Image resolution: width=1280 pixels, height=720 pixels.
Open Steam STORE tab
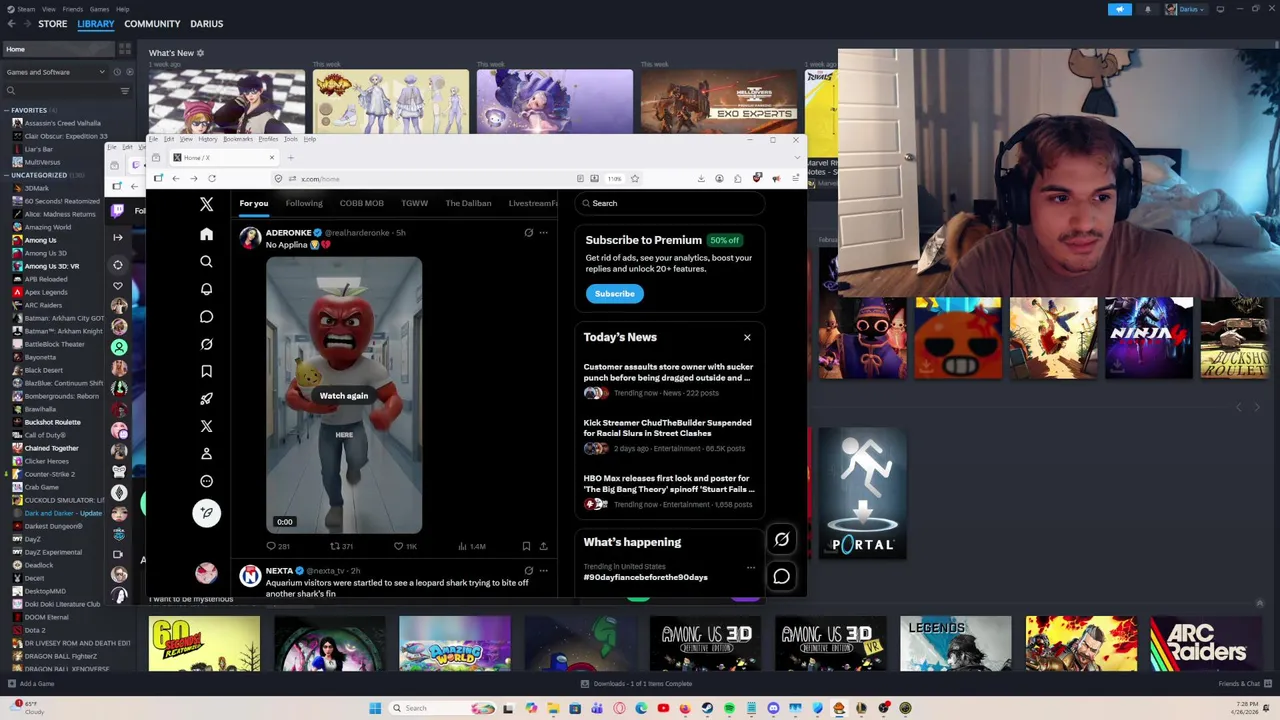point(52,24)
